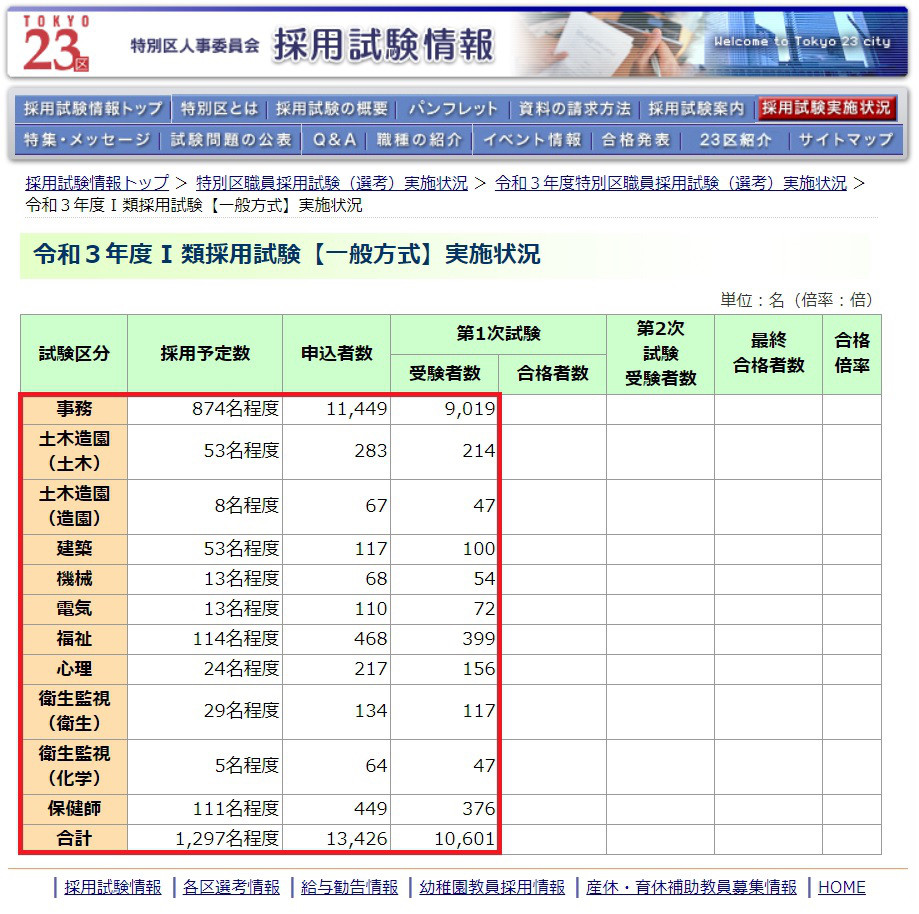Select row label 建築
The height and width of the screenshot is (914, 919).
pos(74,549)
